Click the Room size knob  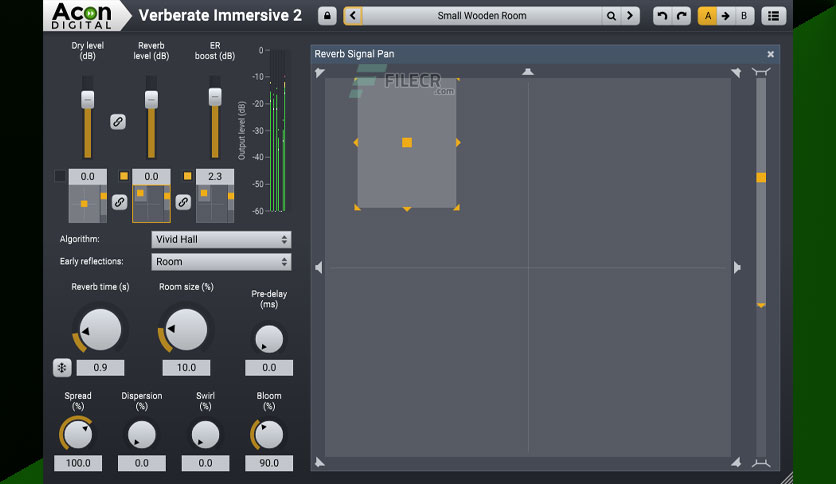tap(186, 329)
